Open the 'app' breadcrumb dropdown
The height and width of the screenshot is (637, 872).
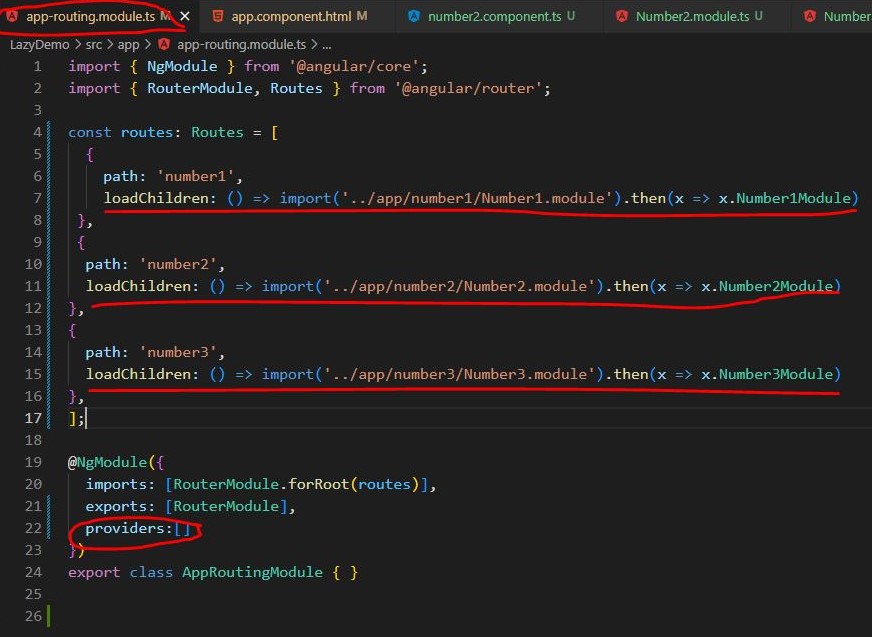point(127,44)
